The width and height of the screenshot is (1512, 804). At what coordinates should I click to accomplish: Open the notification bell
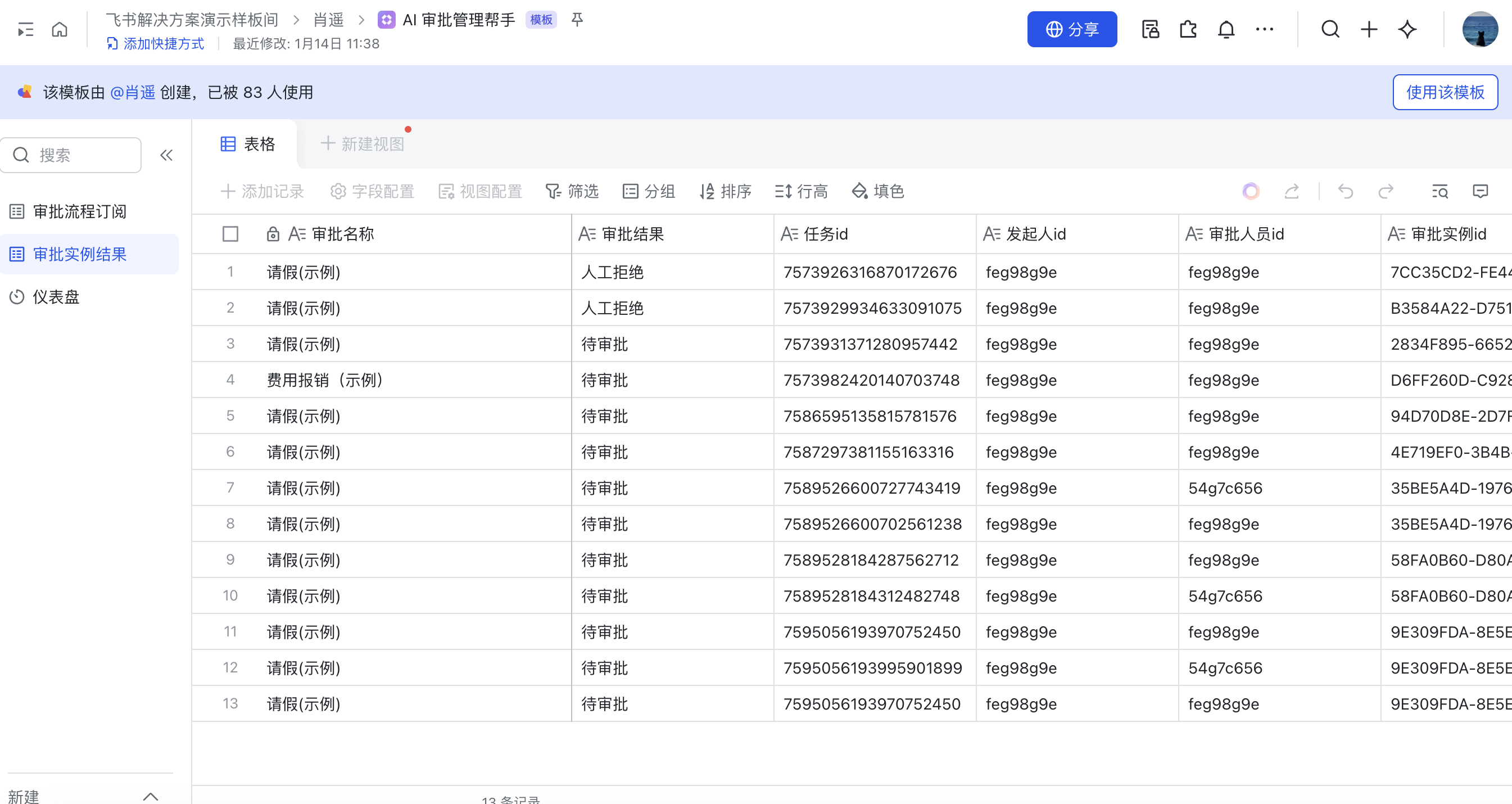(1226, 29)
